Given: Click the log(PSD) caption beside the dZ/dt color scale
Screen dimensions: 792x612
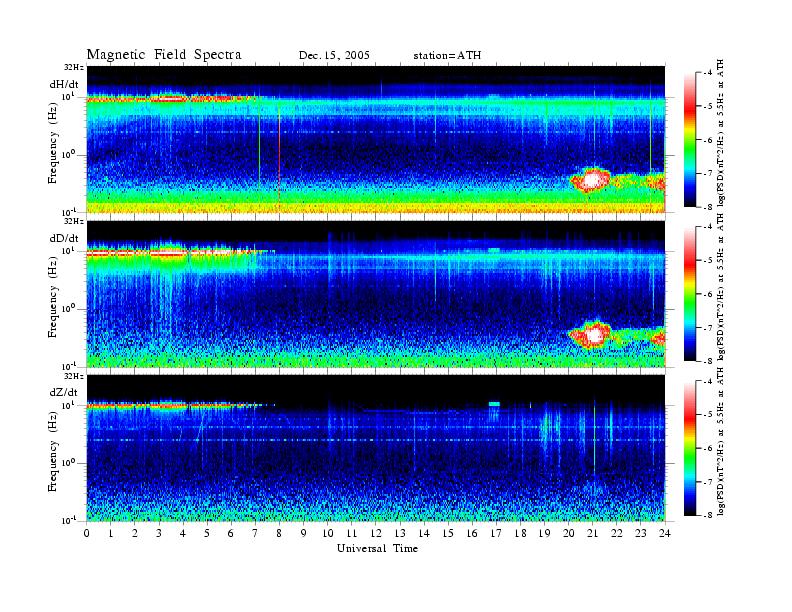Looking at the screenshot, I should pos(721,442).
